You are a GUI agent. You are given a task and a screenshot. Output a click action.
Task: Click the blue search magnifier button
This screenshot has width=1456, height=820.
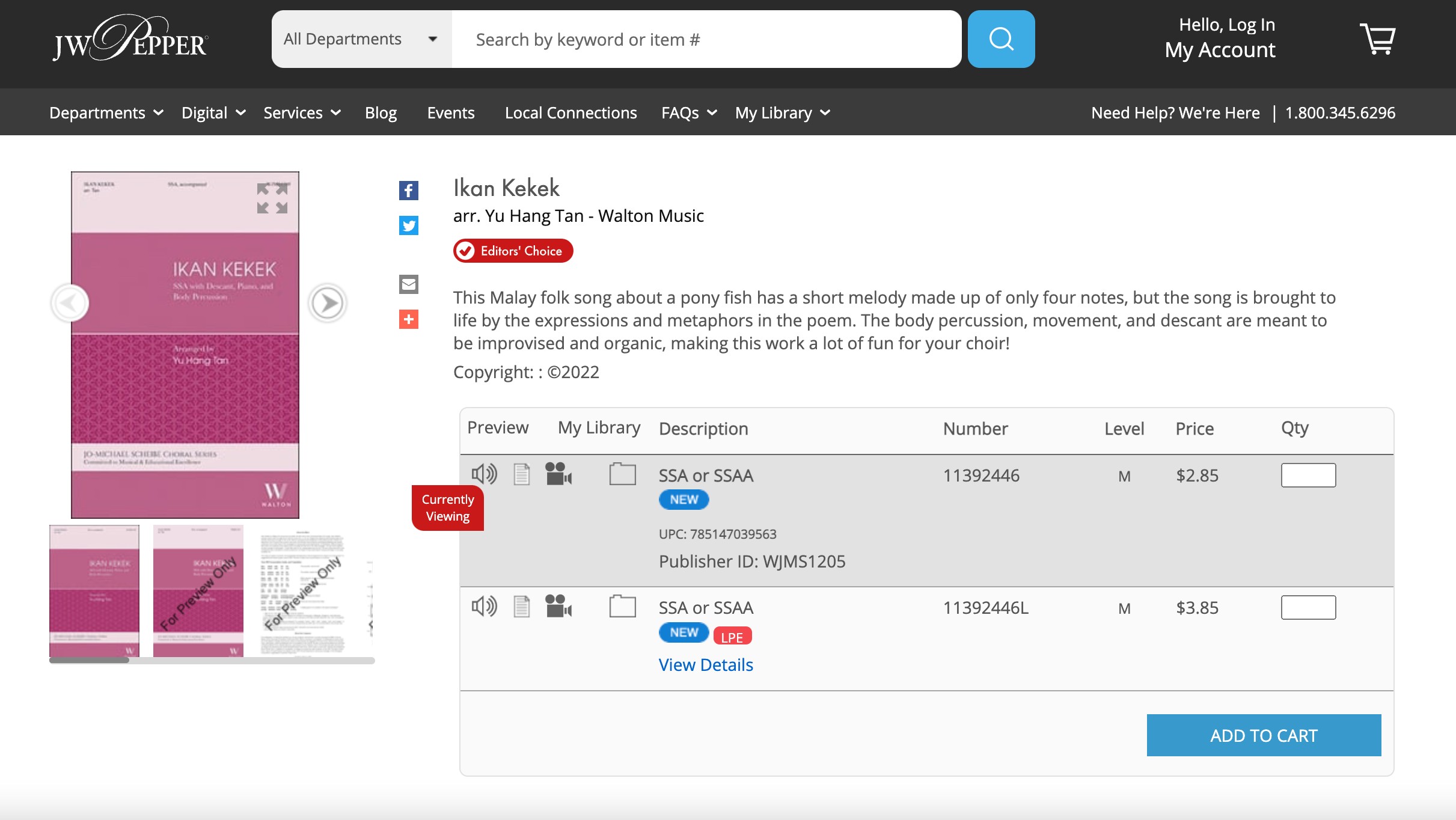pyautogui.click(x=1001, y=39)
